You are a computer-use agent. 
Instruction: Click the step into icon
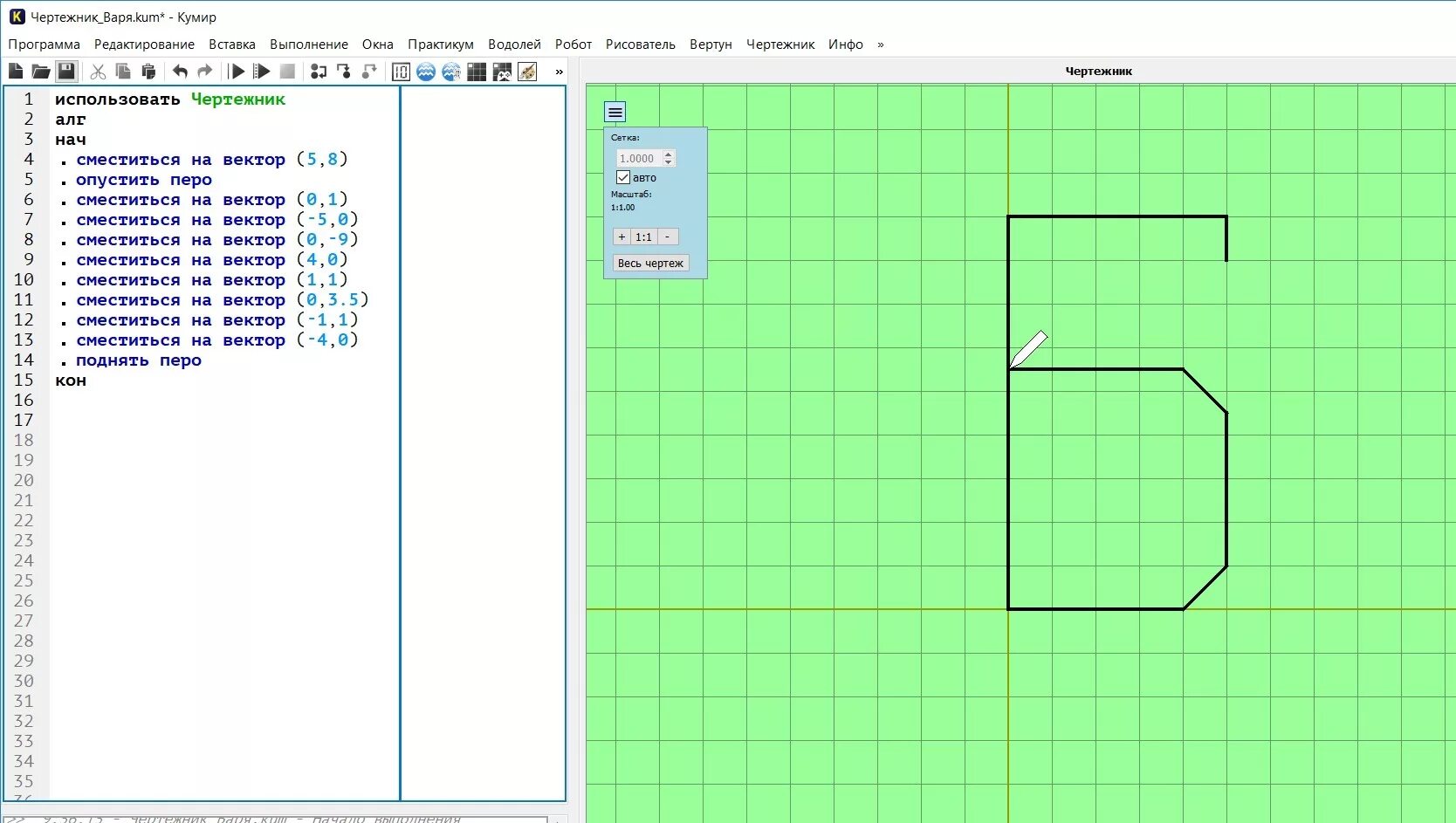click(x=344, y=72)
